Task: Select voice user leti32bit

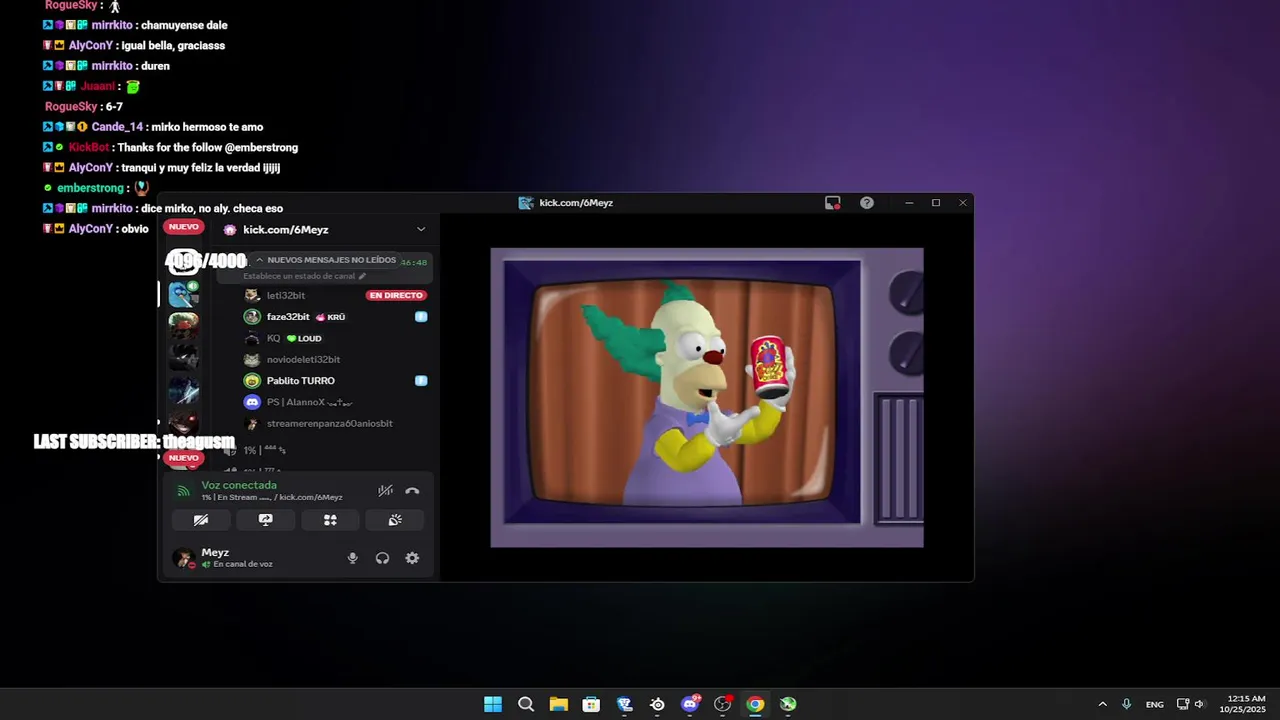Action: point(285,295)
